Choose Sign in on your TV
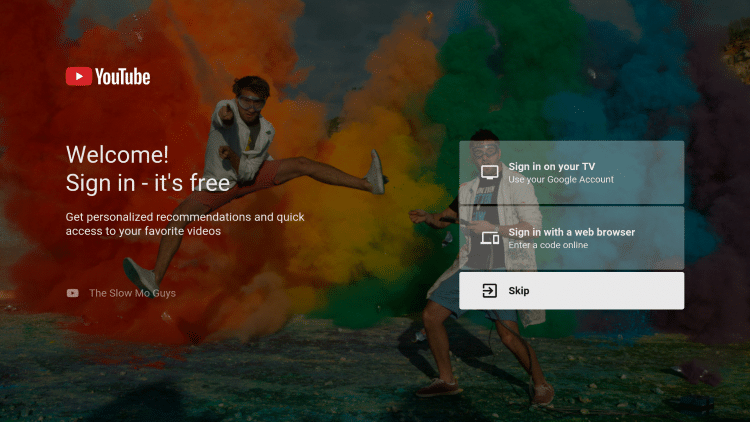750x422 pixels. coord(572,173)
